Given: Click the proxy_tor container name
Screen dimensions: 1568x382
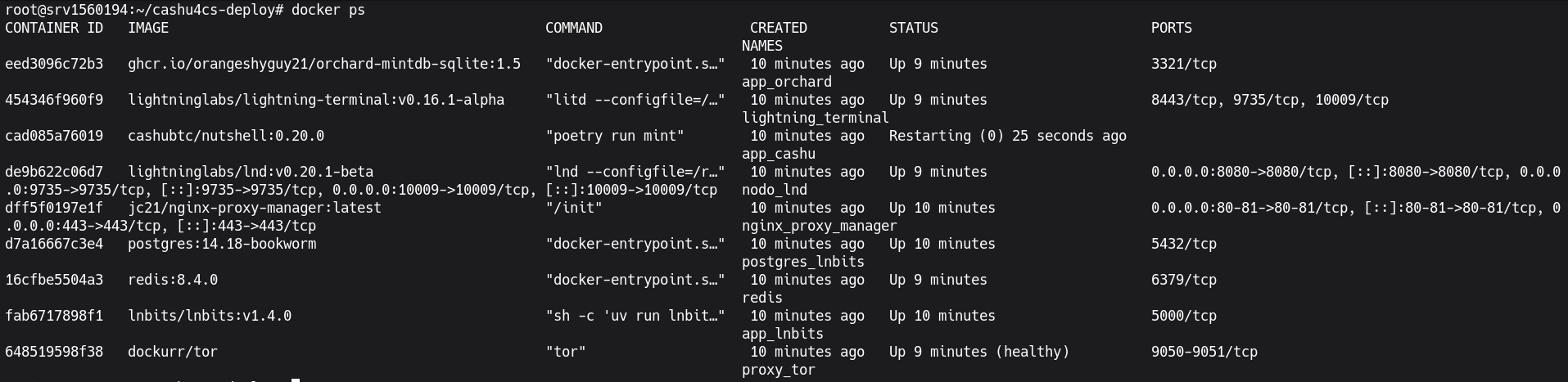Looking at the screenshot, I should pos(778,370).
